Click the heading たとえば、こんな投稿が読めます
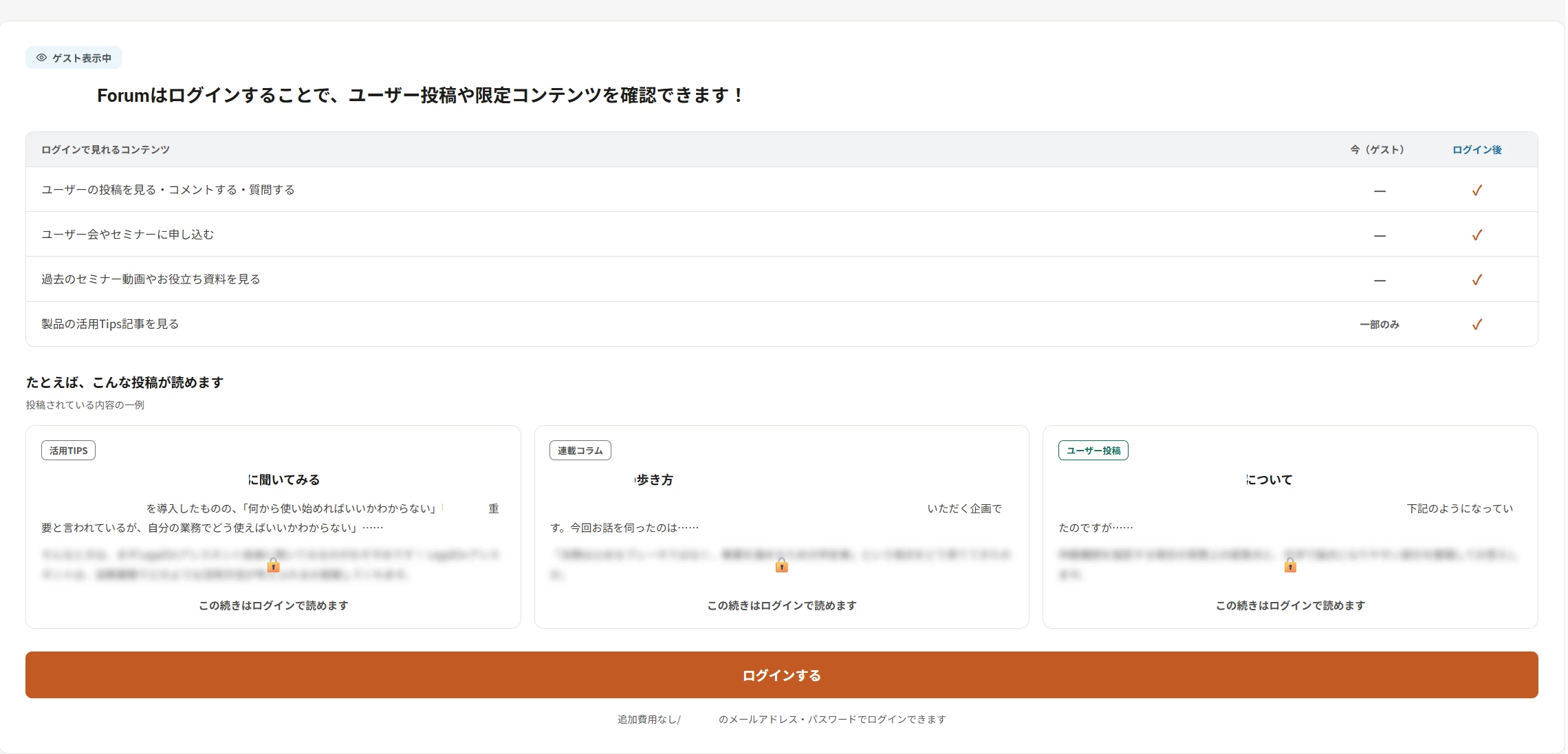1568x754 pixels. [x=125, y=382]
